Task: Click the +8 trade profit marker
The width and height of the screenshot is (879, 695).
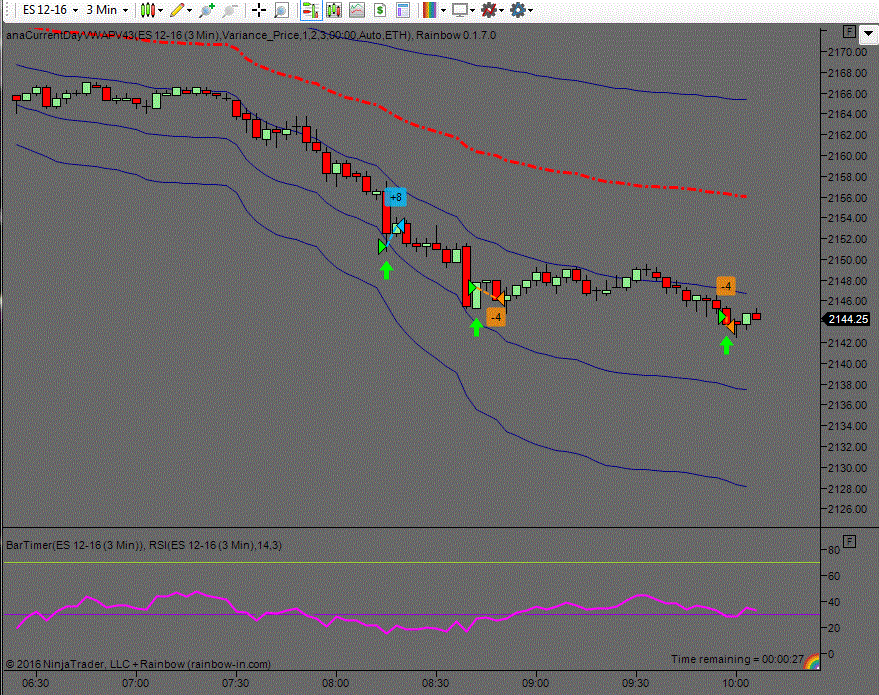Action: 396,197
